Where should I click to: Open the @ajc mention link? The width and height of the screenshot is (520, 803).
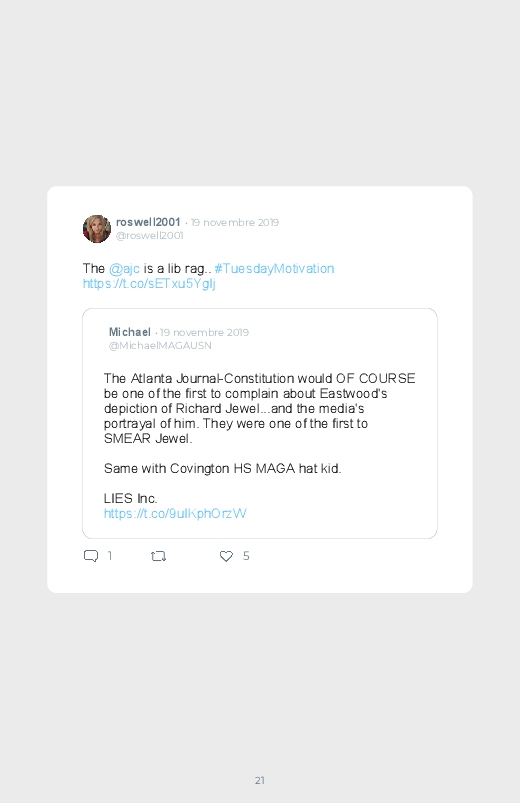coord(124,268)
